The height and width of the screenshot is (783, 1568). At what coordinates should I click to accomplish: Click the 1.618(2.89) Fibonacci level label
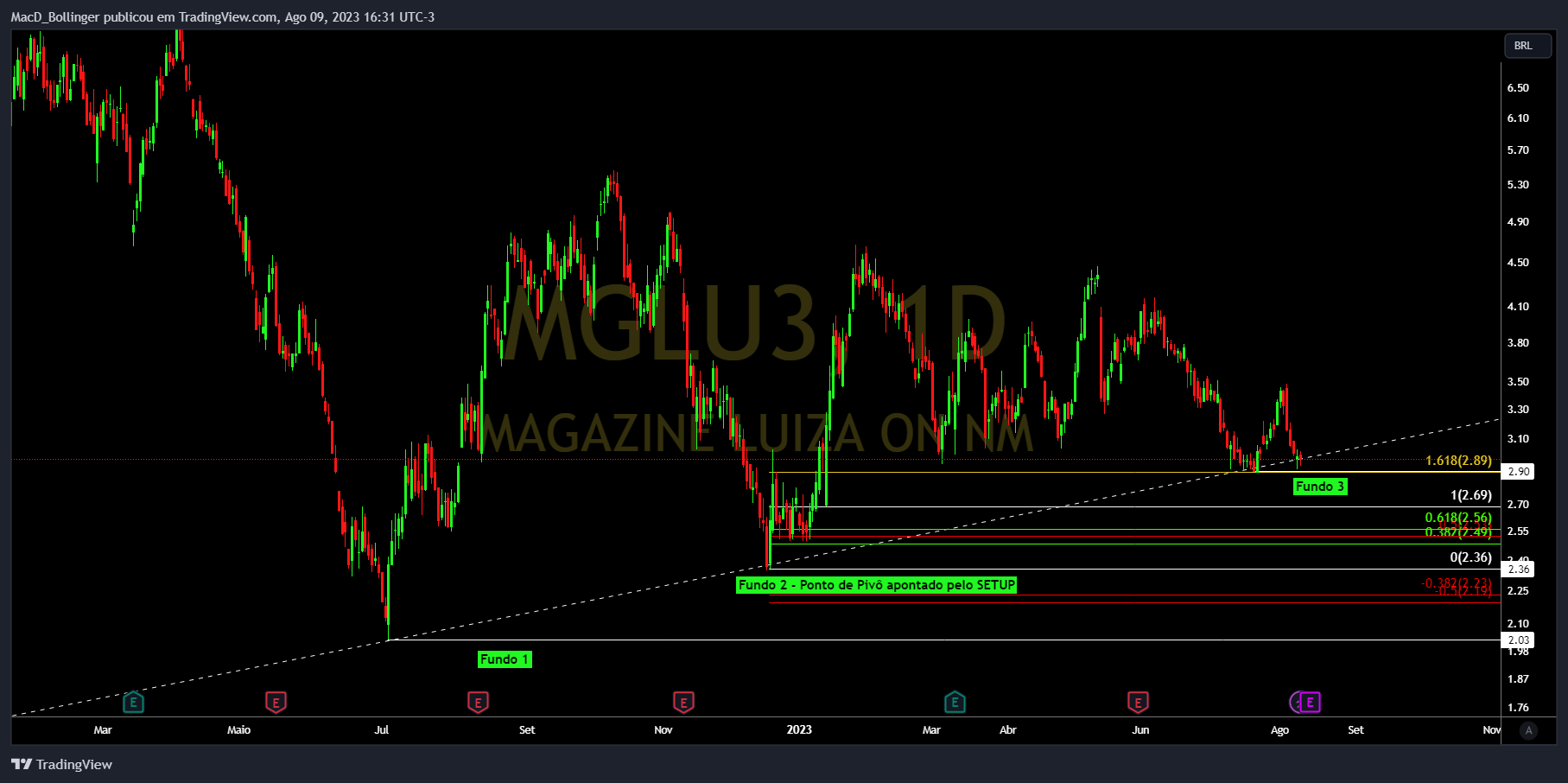pyautogui.click(x=1458, y=461)
